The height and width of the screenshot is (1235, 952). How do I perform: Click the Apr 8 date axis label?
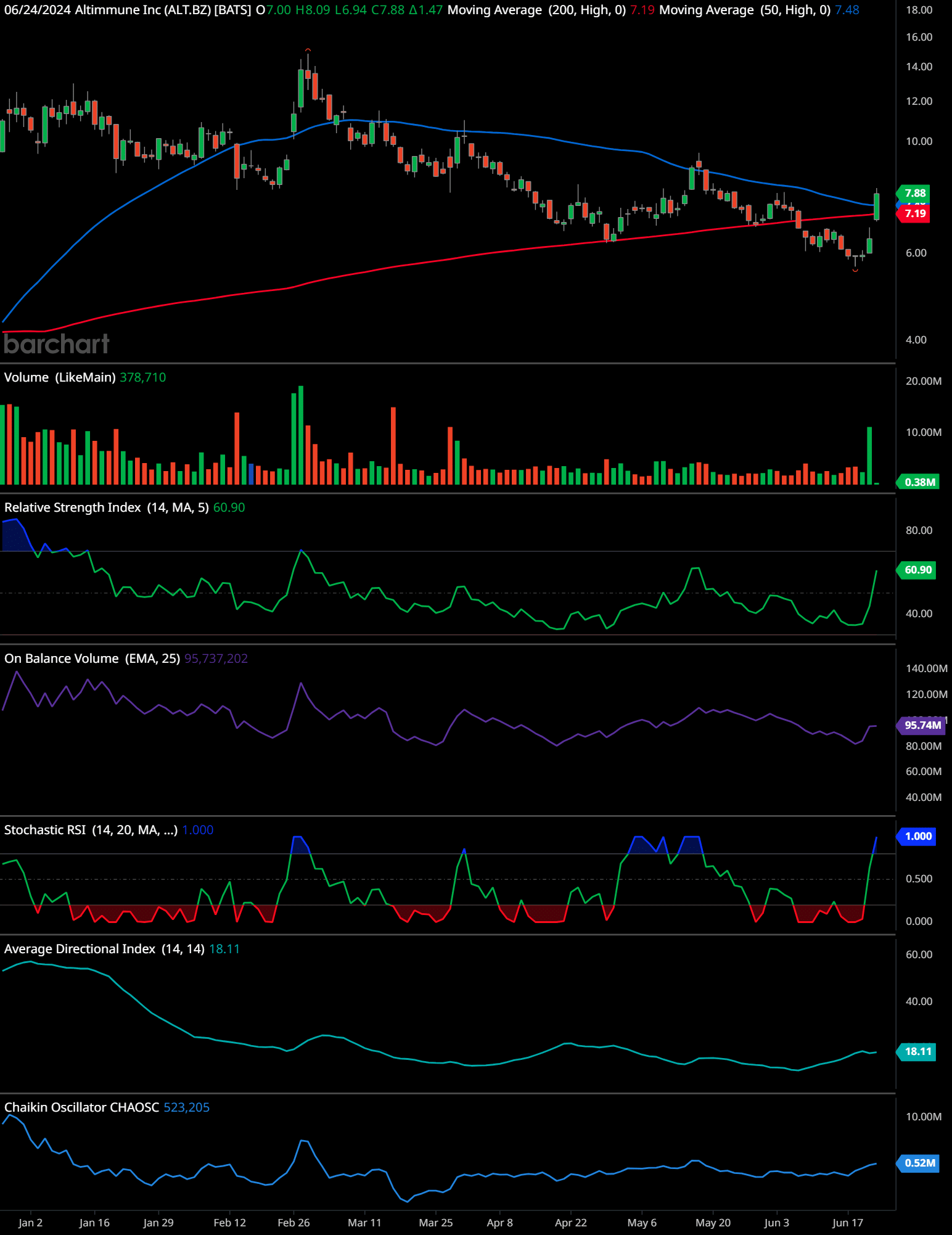pos(500,1223)
